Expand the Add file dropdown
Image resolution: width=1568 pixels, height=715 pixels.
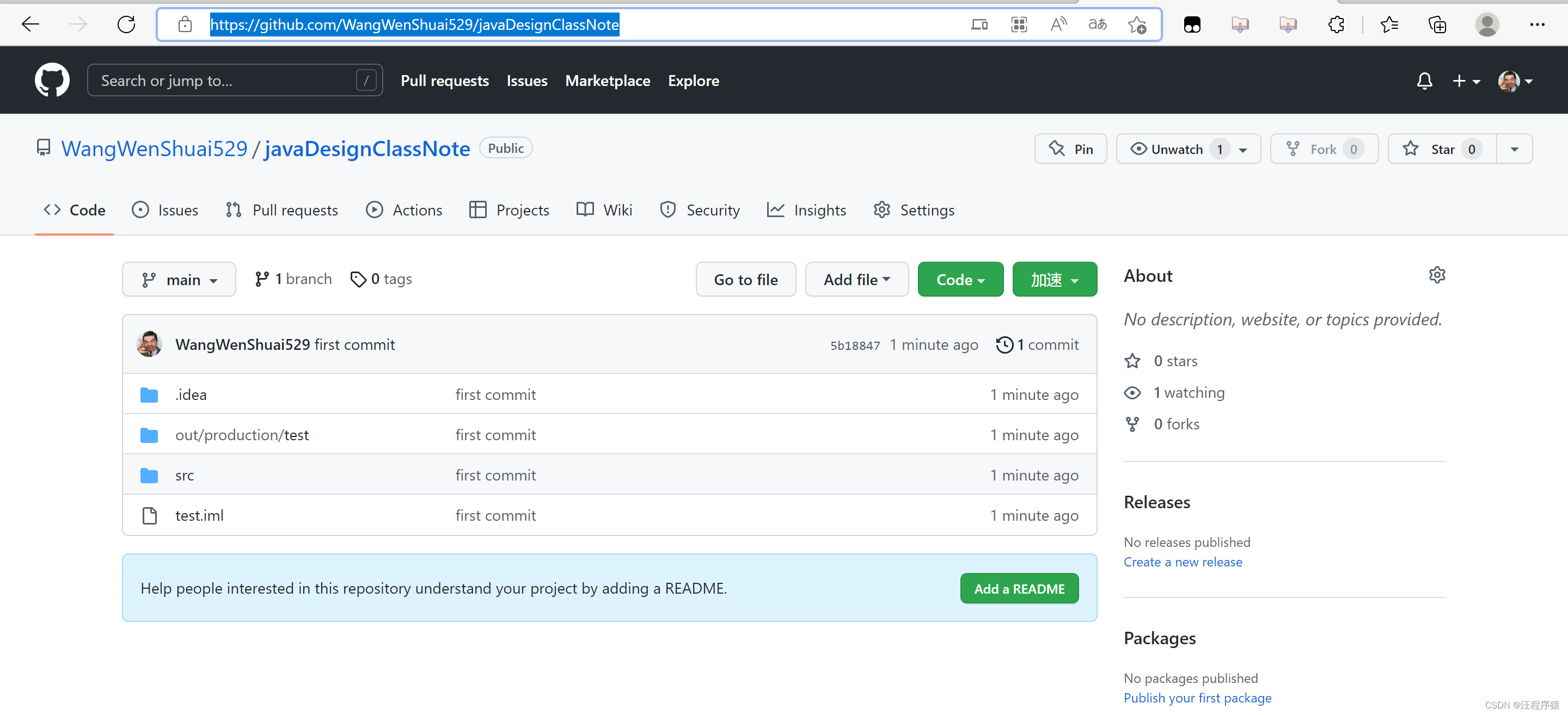(856, 280)
